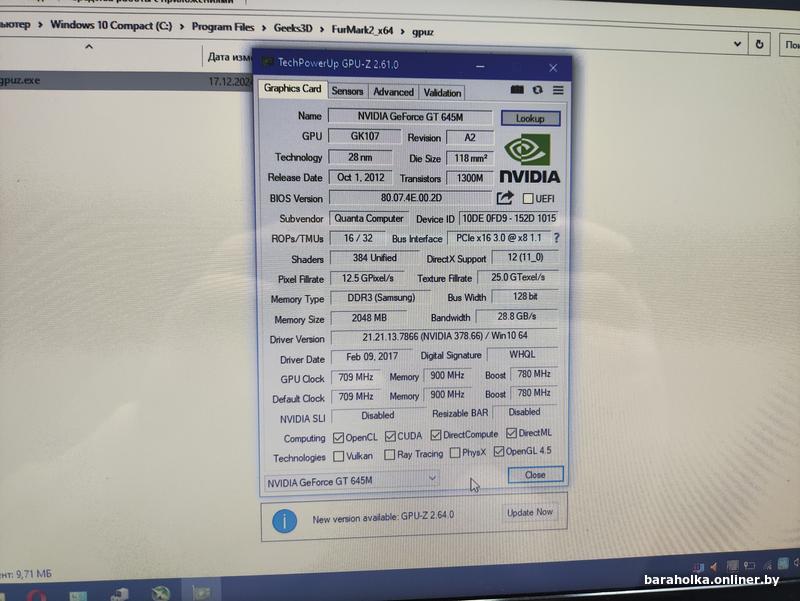This screenshot has width=800, height=601.
Task: Click the GPU field showing GK107
Action: pyautogui.click(x=365, y=136)
